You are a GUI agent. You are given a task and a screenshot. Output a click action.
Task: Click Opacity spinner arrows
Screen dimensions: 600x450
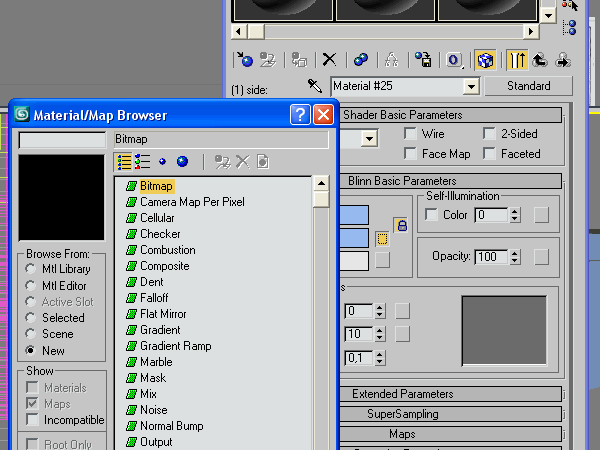(515, 256)
